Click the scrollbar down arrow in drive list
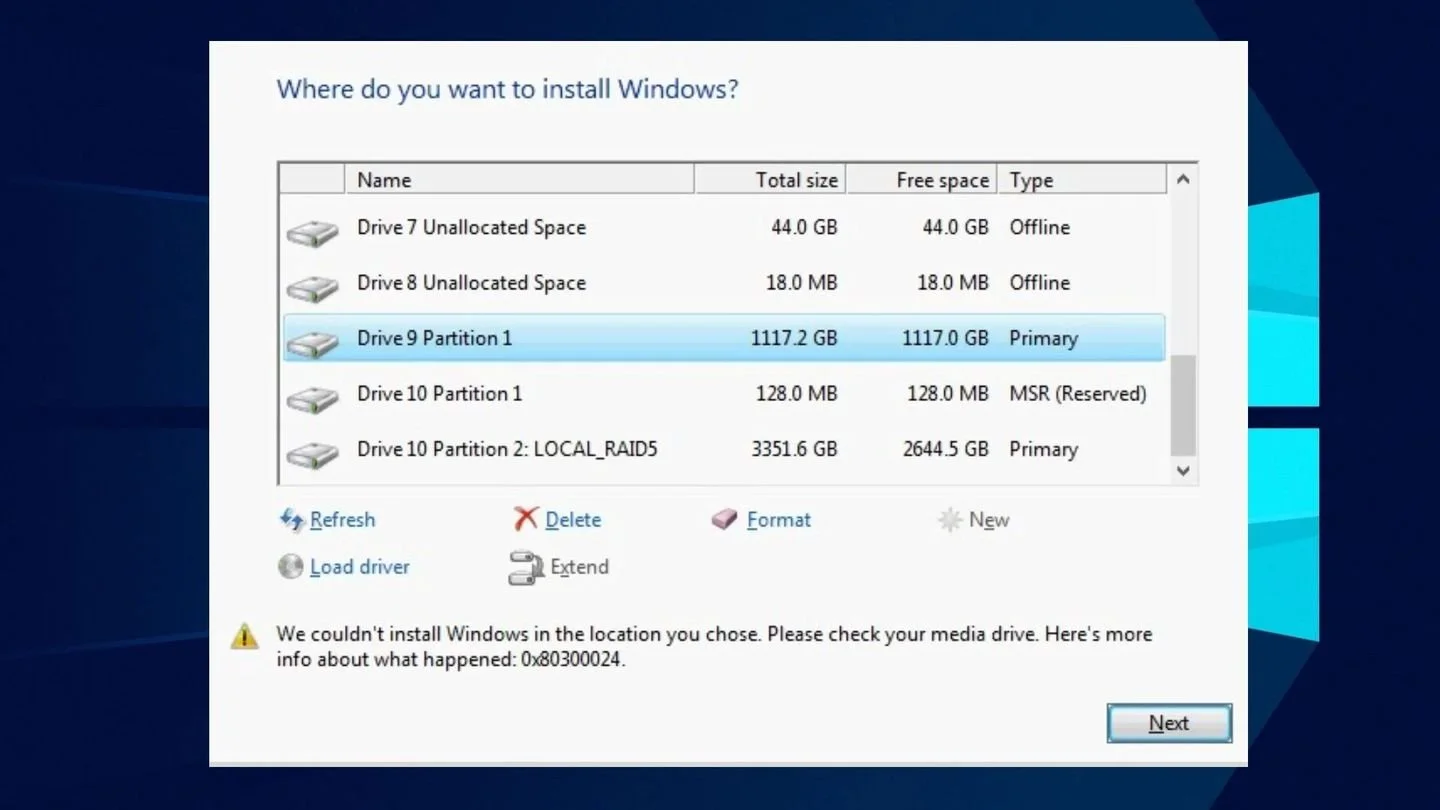 click(1183, 470)
